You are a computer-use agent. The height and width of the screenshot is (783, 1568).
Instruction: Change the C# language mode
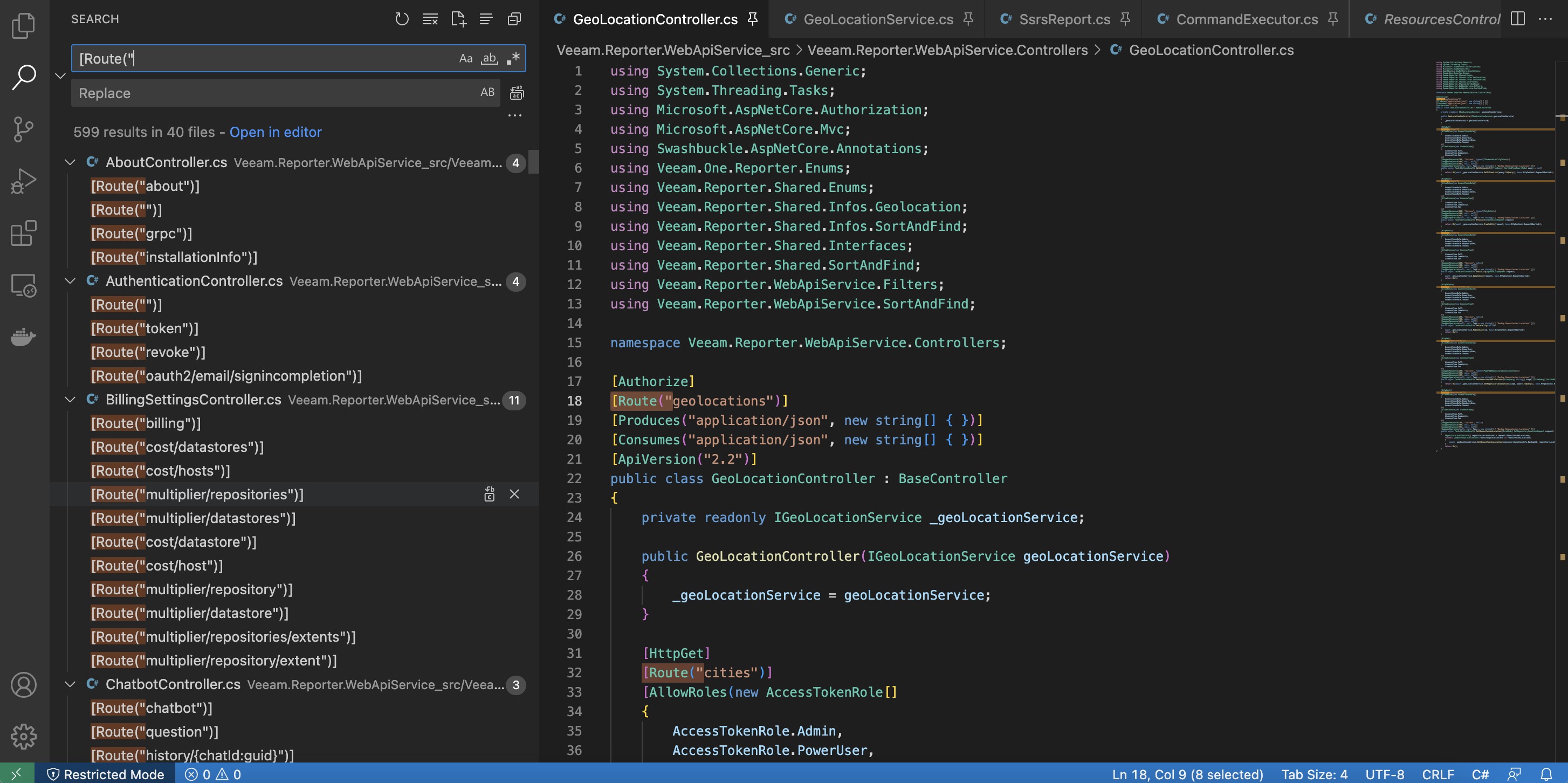(x=1480, y=774)
